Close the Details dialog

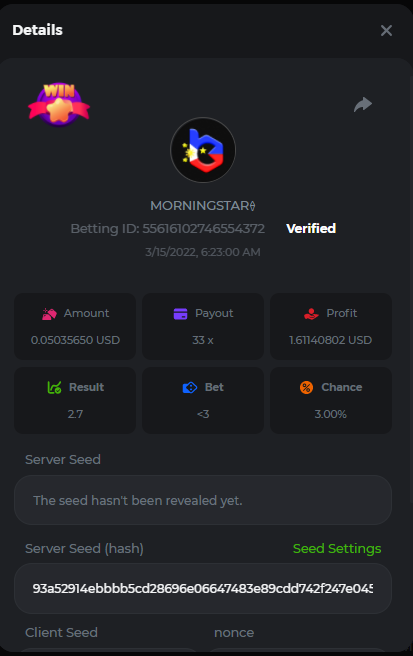pos(386,31)
